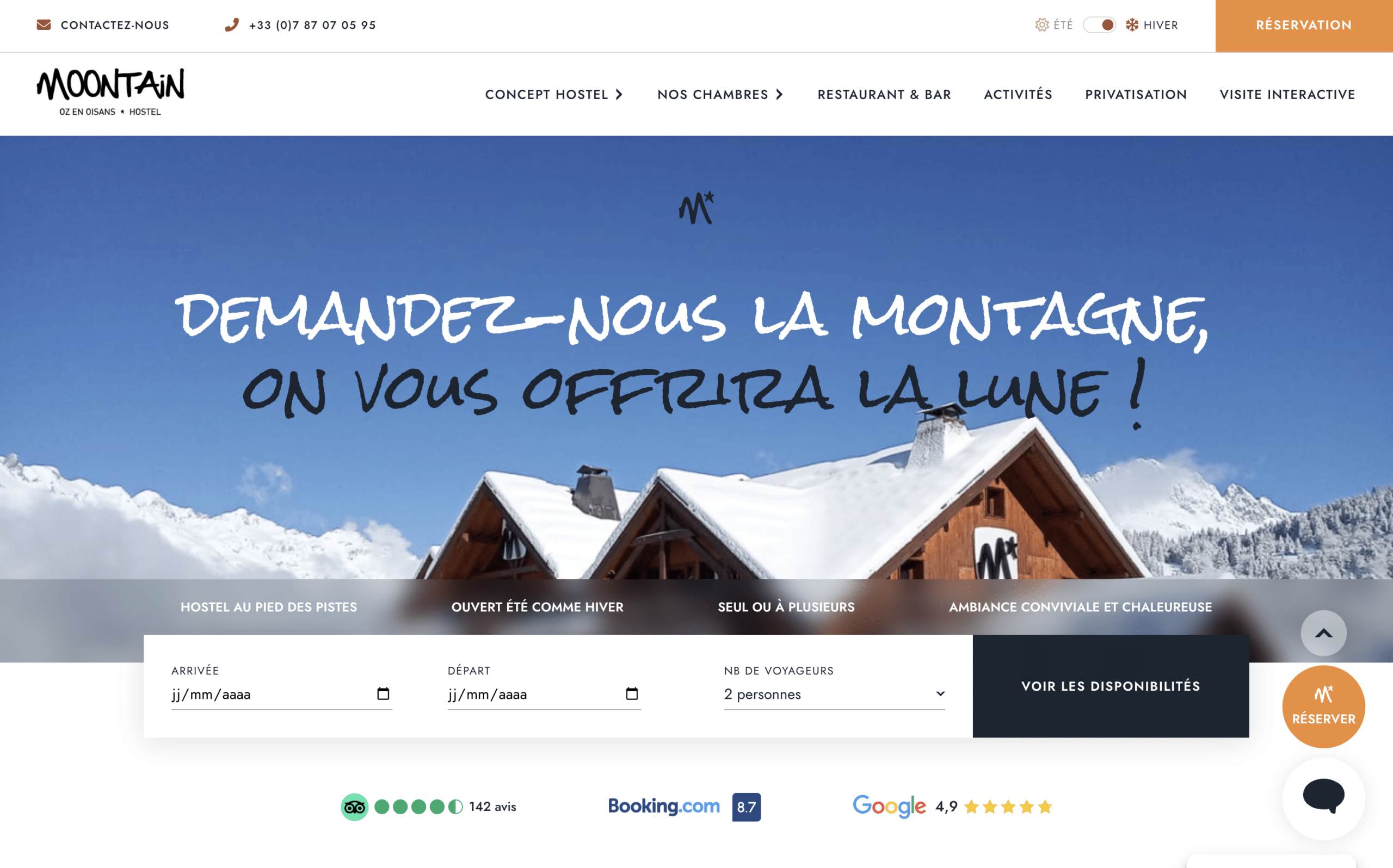The height and width of the screenshot is (868, 1393).
Task: Open arrival date calendar picker icon
Action: [x=383, y=693]
